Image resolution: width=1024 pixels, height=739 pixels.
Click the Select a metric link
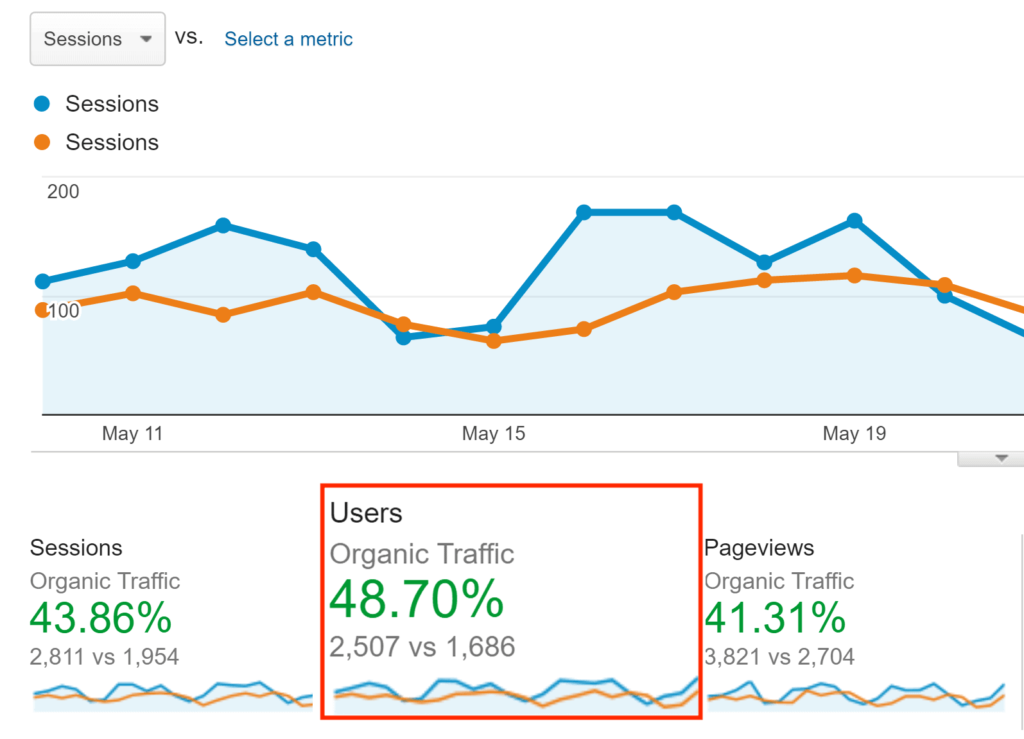(288, 39)
